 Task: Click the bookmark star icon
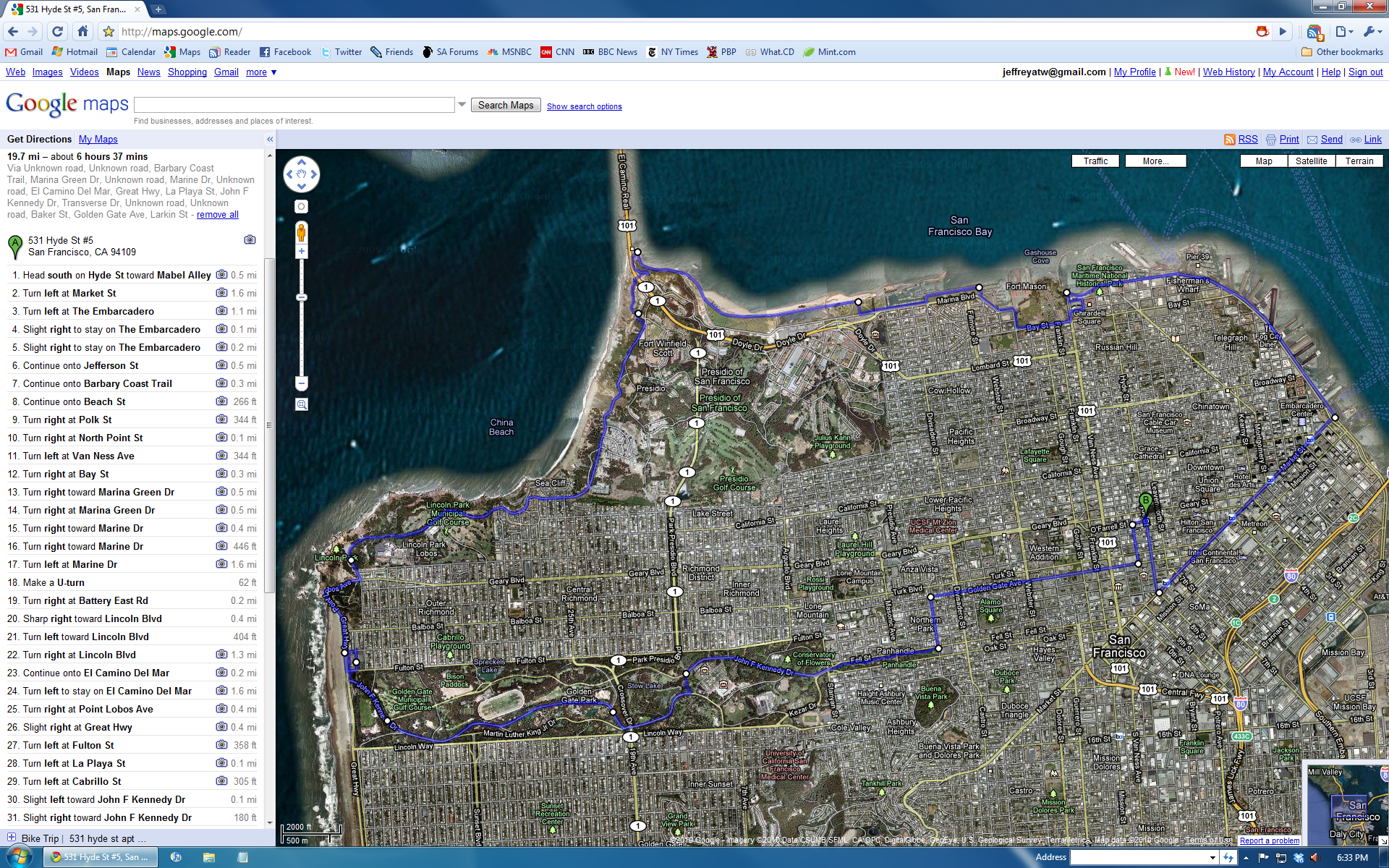click(109, 31)
